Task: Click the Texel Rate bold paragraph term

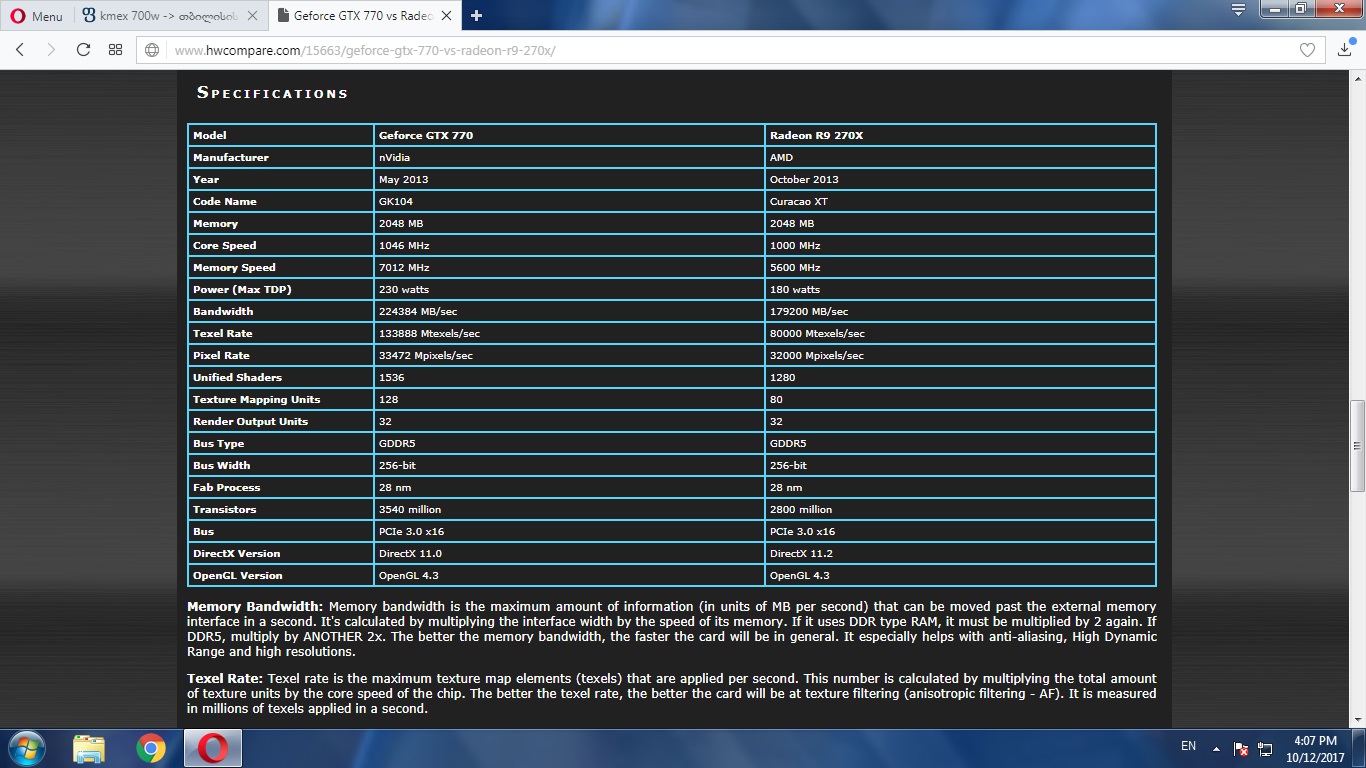Action: pyautogui.click(x=225, y=678)
